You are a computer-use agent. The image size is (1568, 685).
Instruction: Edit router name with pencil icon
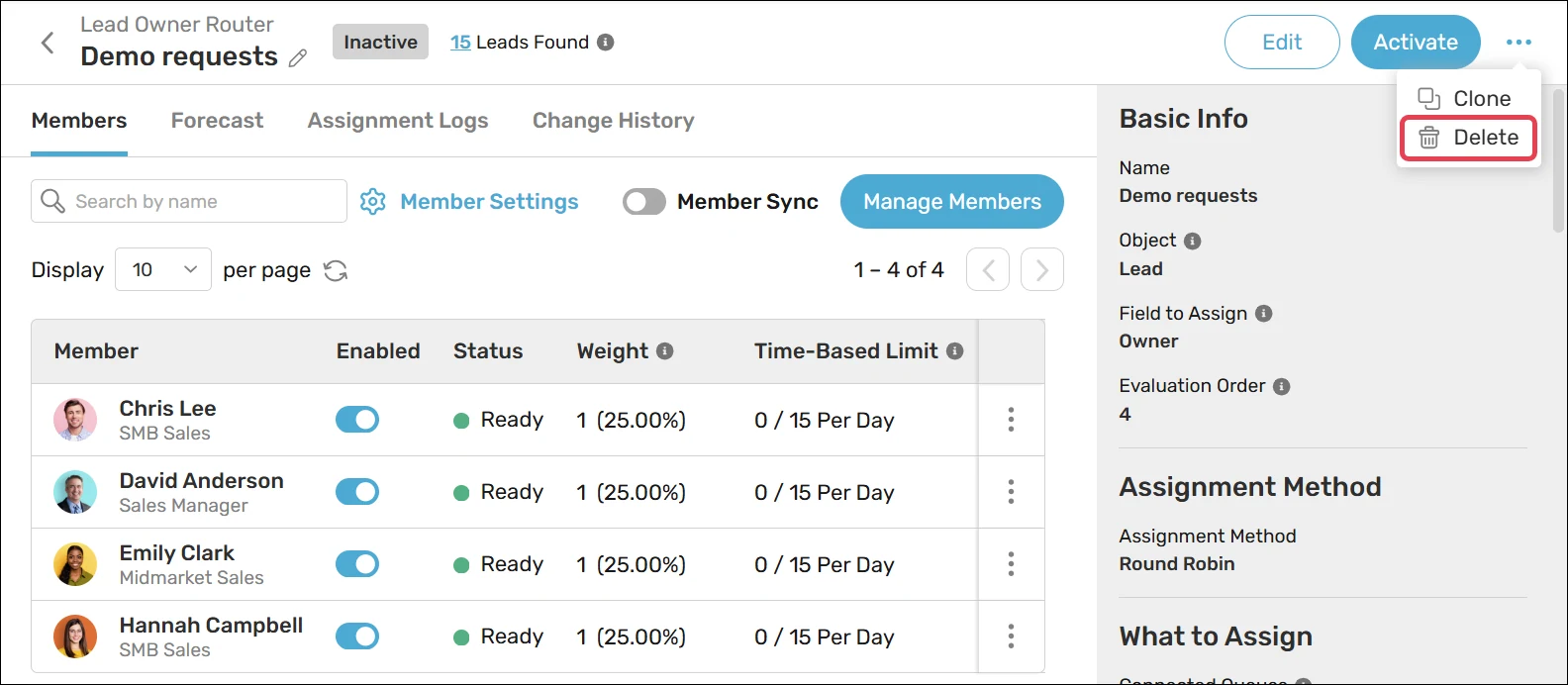pos(297,58)
